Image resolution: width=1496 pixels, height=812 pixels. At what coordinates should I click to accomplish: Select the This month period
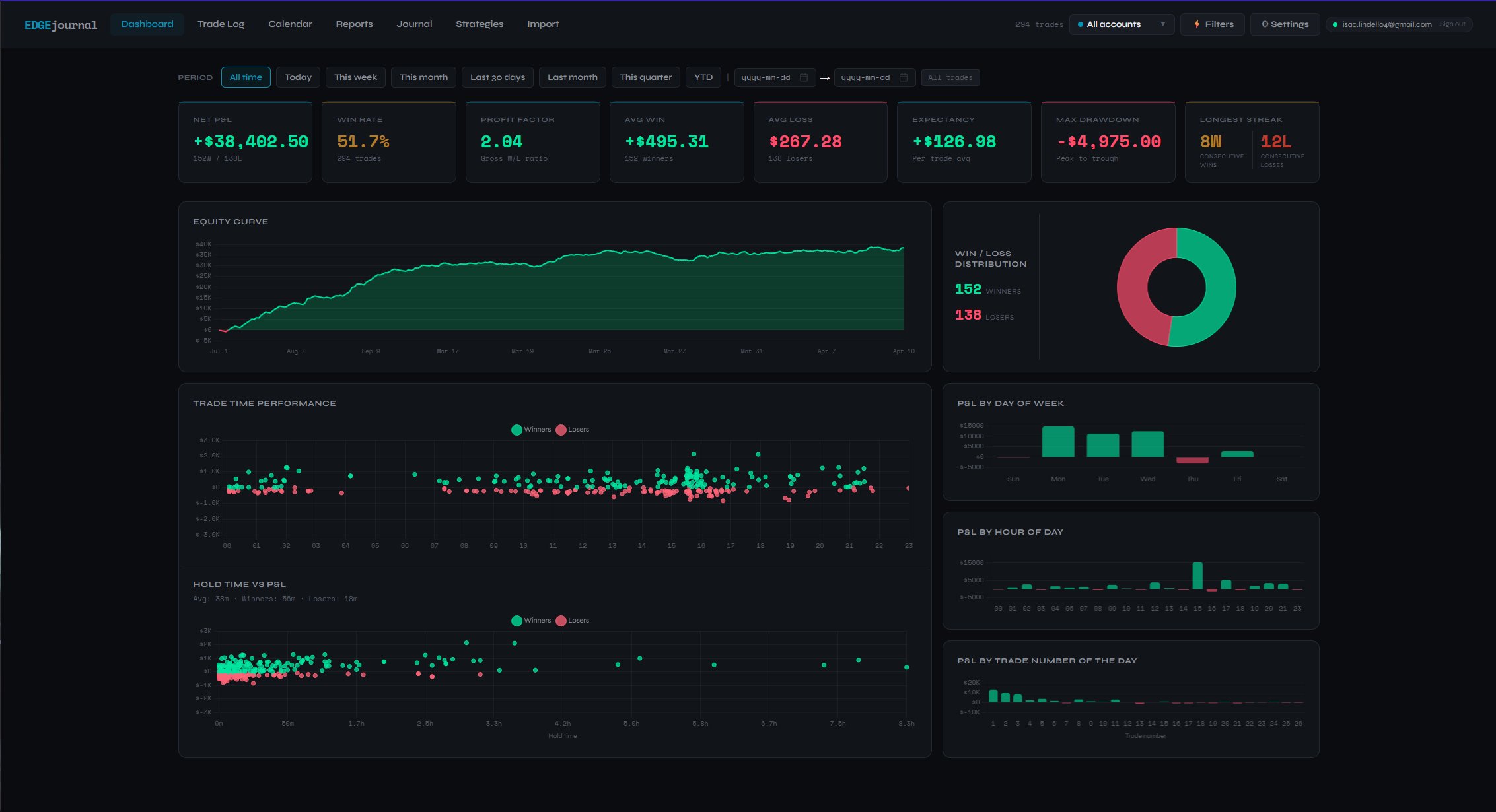pos(423,77)
